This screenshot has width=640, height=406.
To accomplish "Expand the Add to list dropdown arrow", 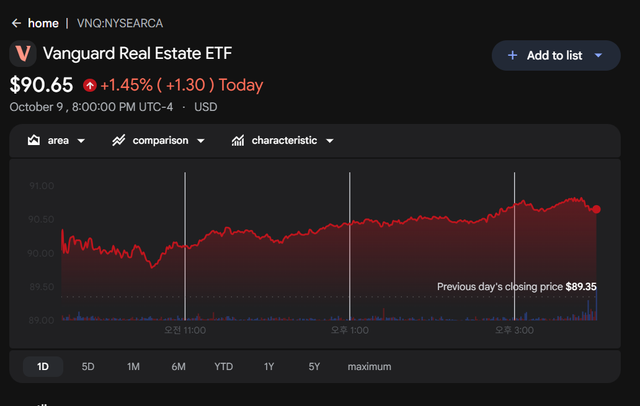I will [x=598, y=55].
